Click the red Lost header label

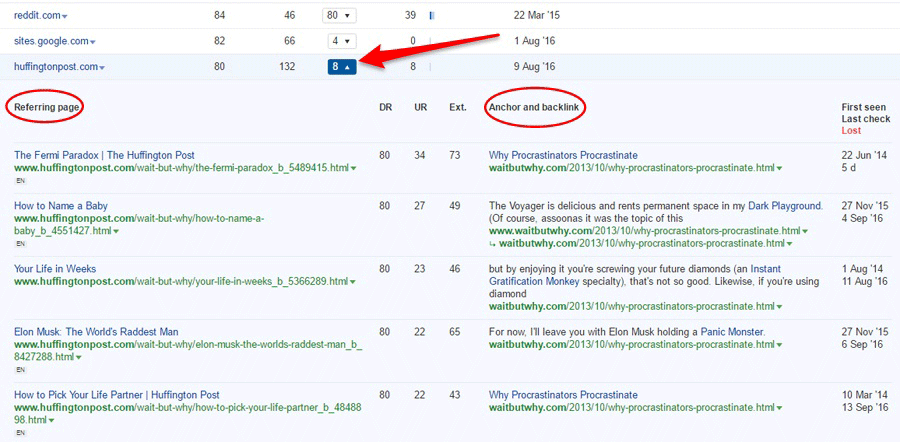(851, 130)
